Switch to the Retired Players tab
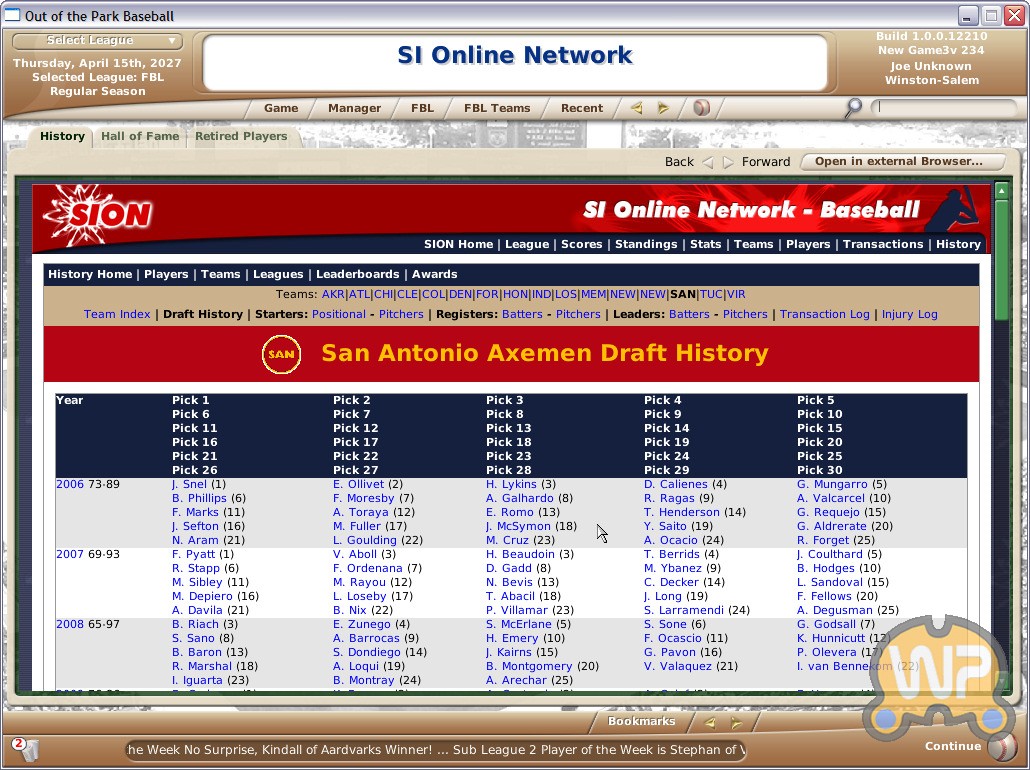Image resolution: width=1030 pixels, height=770 pixels. click(241, 137)
